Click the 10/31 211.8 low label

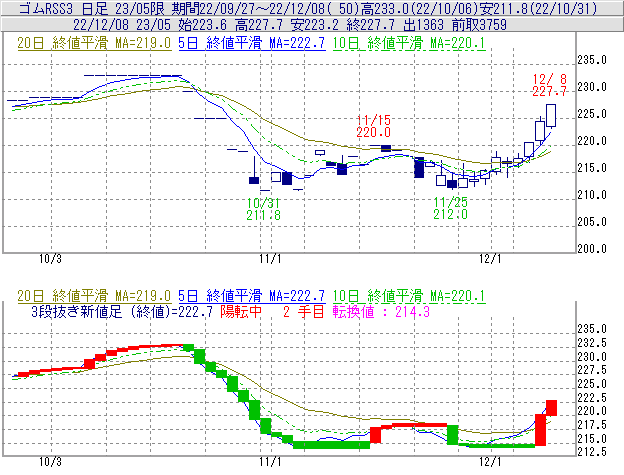(x=263, y=209)
